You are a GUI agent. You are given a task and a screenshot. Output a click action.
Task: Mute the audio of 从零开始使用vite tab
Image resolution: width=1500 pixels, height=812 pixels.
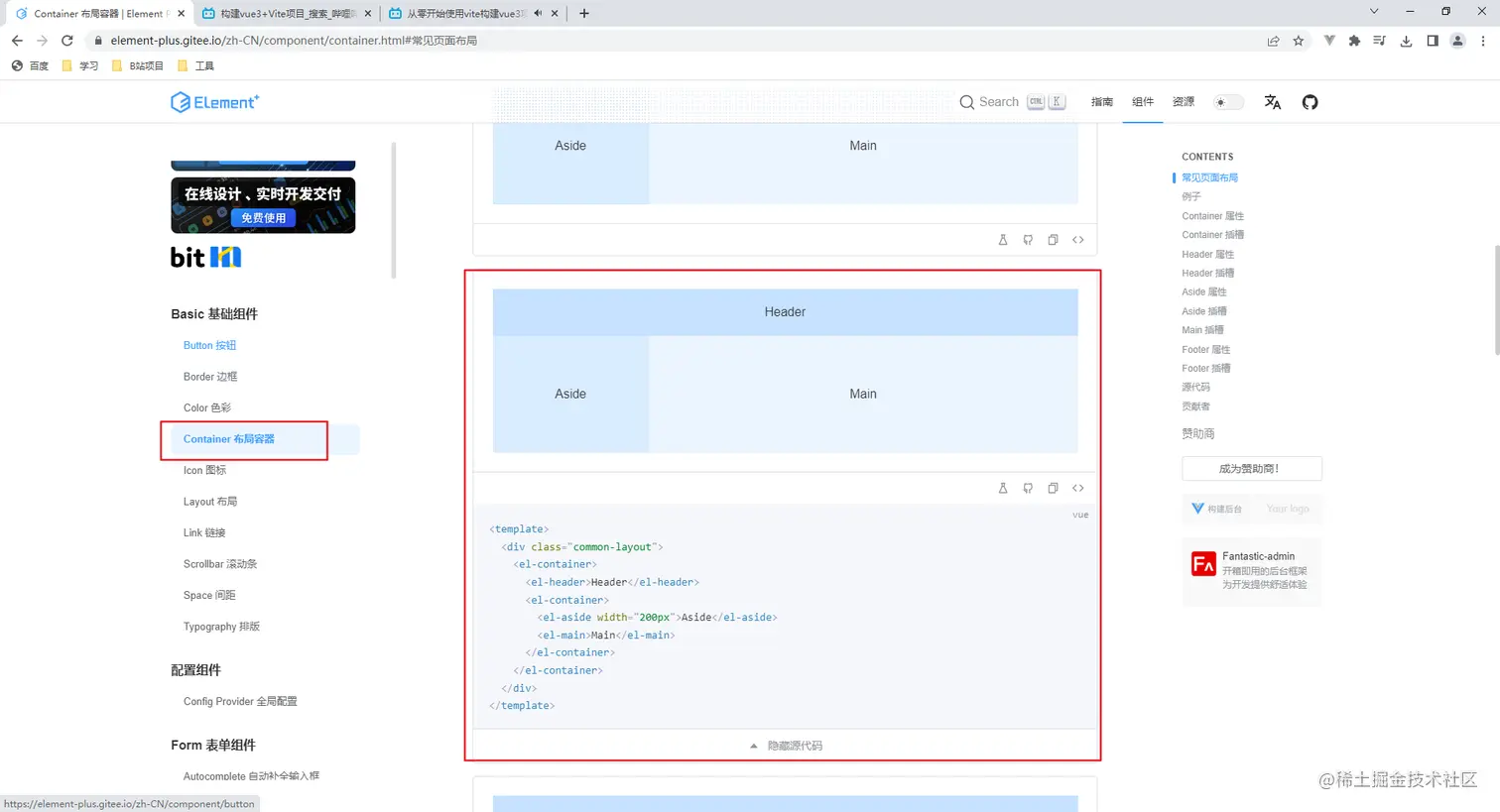pos(538,14)
